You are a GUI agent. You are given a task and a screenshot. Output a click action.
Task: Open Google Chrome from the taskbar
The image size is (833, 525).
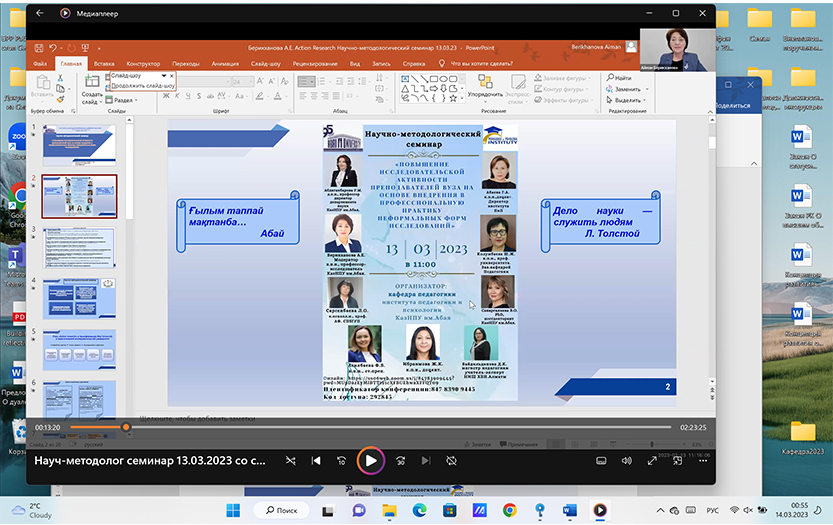pos(511,510)
